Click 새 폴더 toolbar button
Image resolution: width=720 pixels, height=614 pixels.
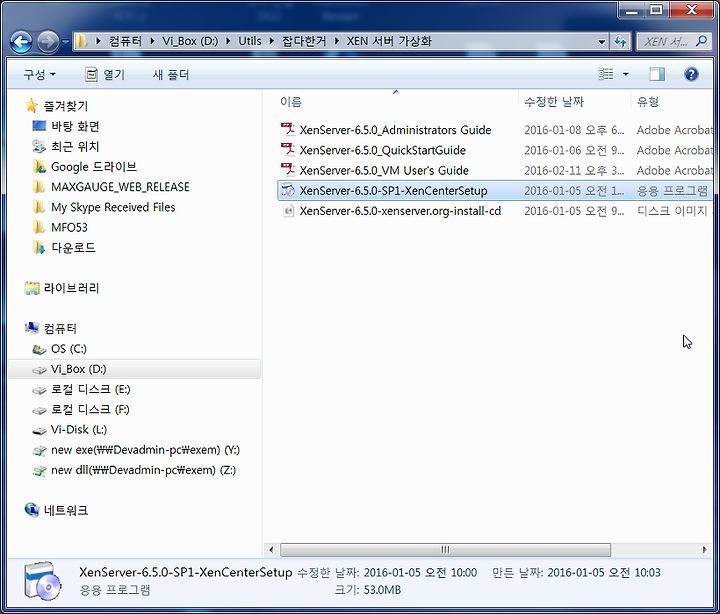(171, 74)
